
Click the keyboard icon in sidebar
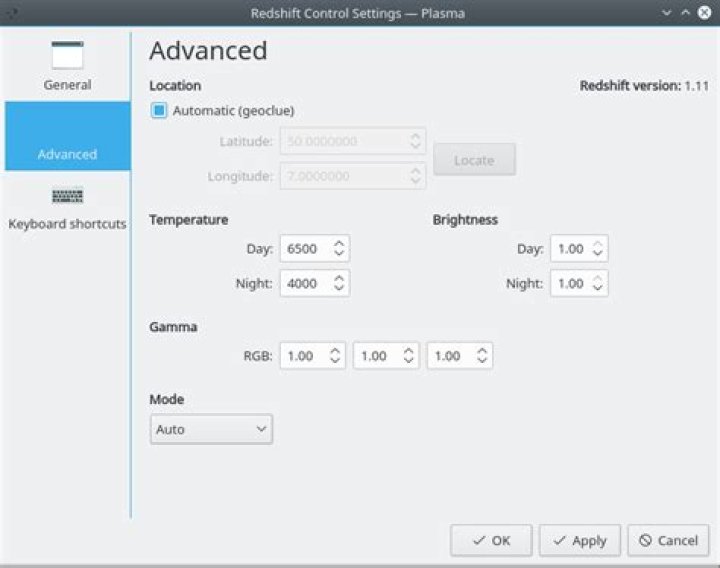[68, 196]
